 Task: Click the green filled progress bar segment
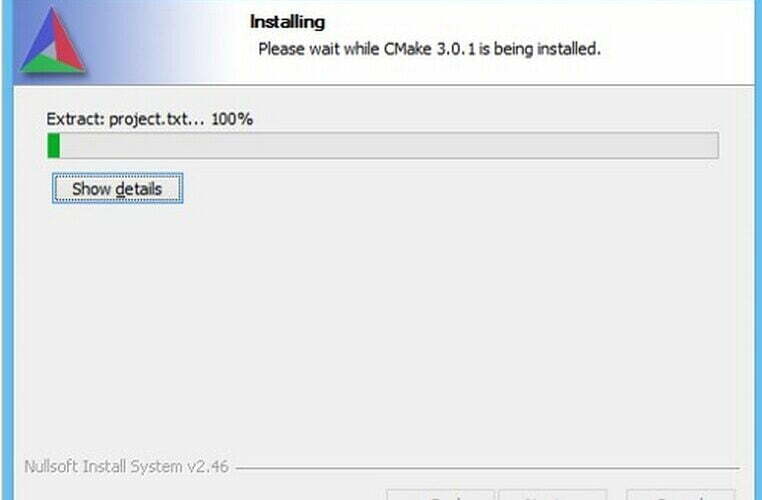click(x=53, y=145)
